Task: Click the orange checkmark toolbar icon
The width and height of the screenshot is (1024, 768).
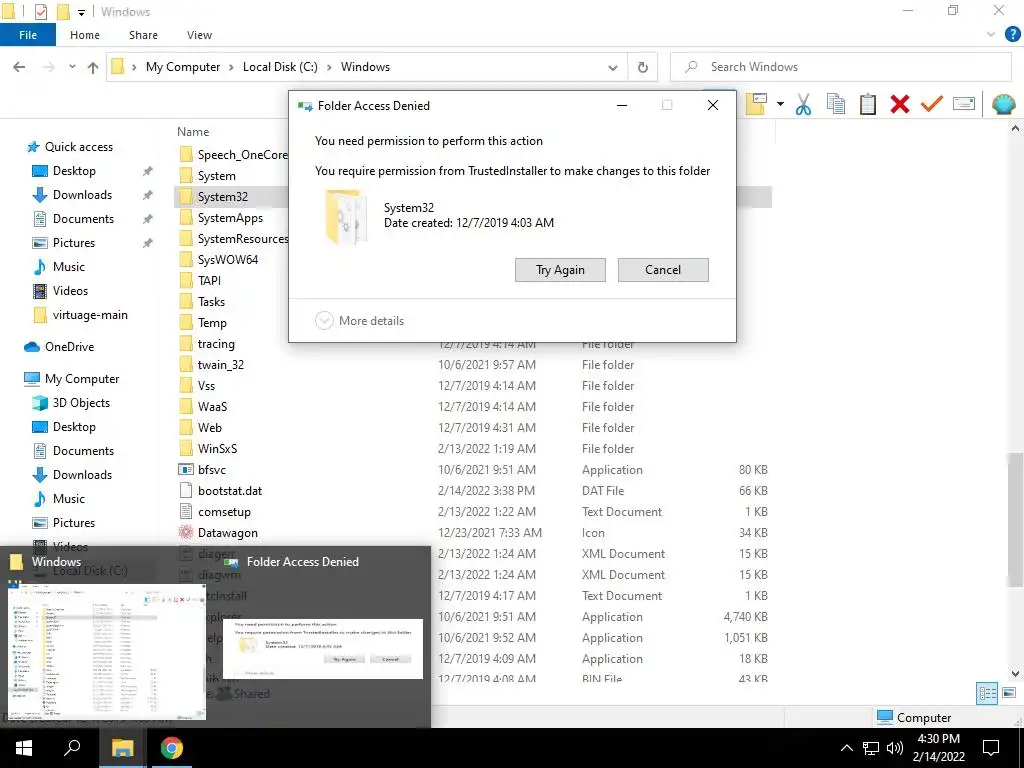Action: coord(932,104)
